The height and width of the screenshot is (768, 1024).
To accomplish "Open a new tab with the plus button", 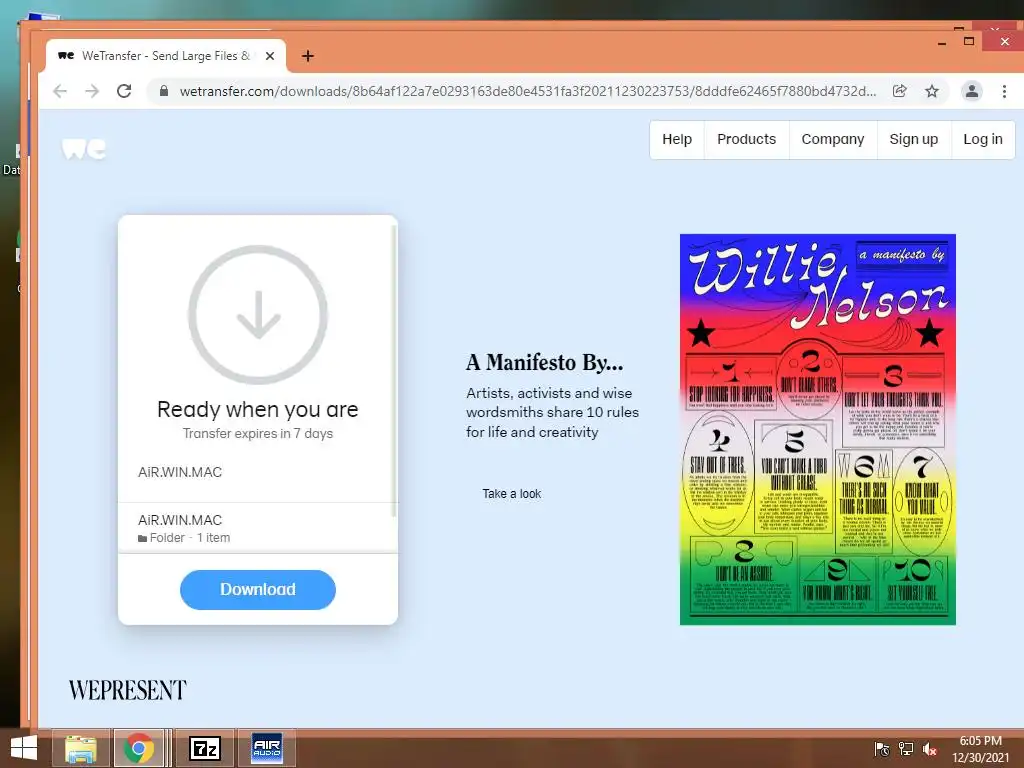I will tap(308, 56).
